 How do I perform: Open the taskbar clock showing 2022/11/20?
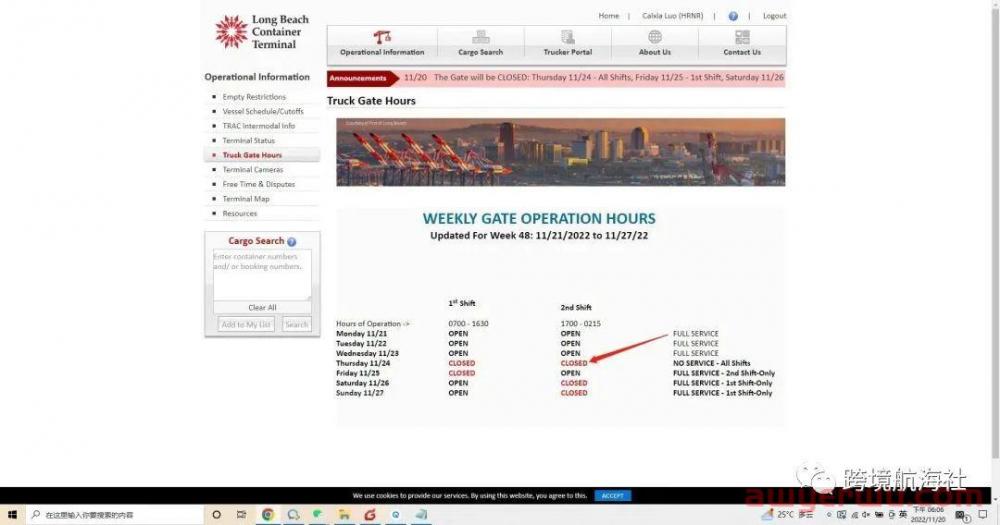click(929, 515)
